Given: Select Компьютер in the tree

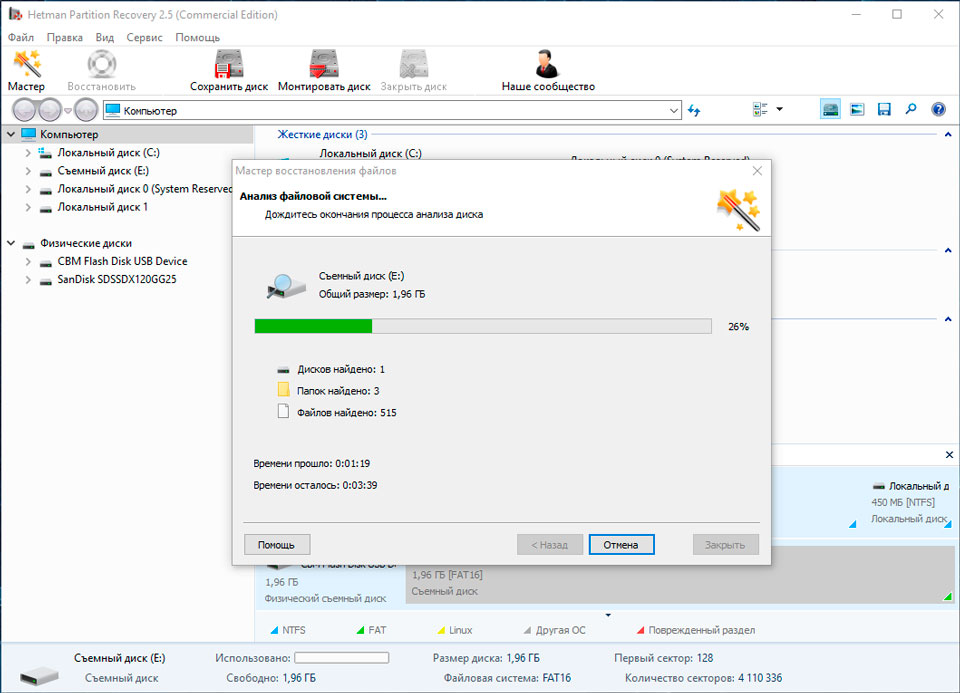Looking at the screenshot, I should [69, 134].
